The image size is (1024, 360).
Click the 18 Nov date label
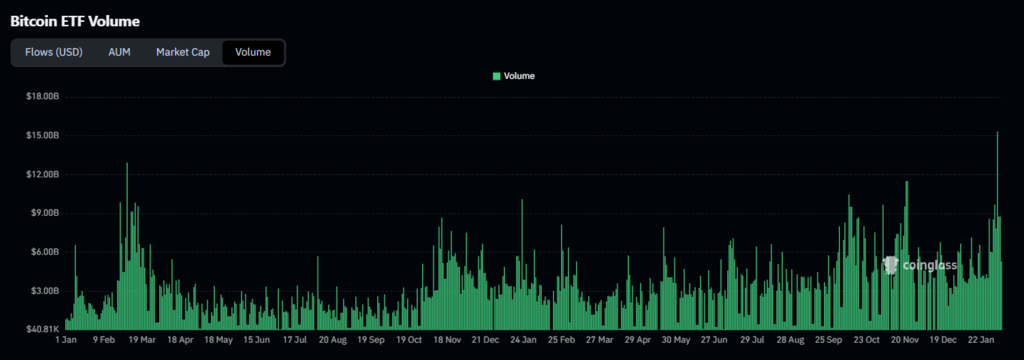click(x=447, y=340)
